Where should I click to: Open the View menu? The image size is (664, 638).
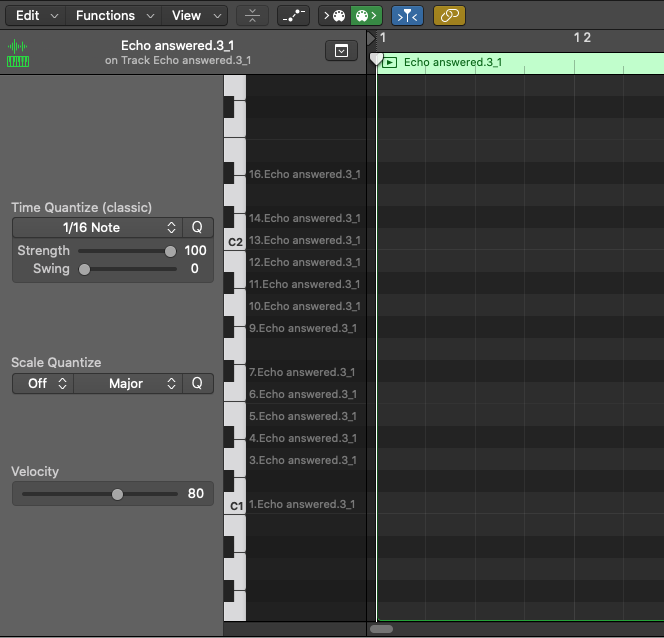(195, 16)
